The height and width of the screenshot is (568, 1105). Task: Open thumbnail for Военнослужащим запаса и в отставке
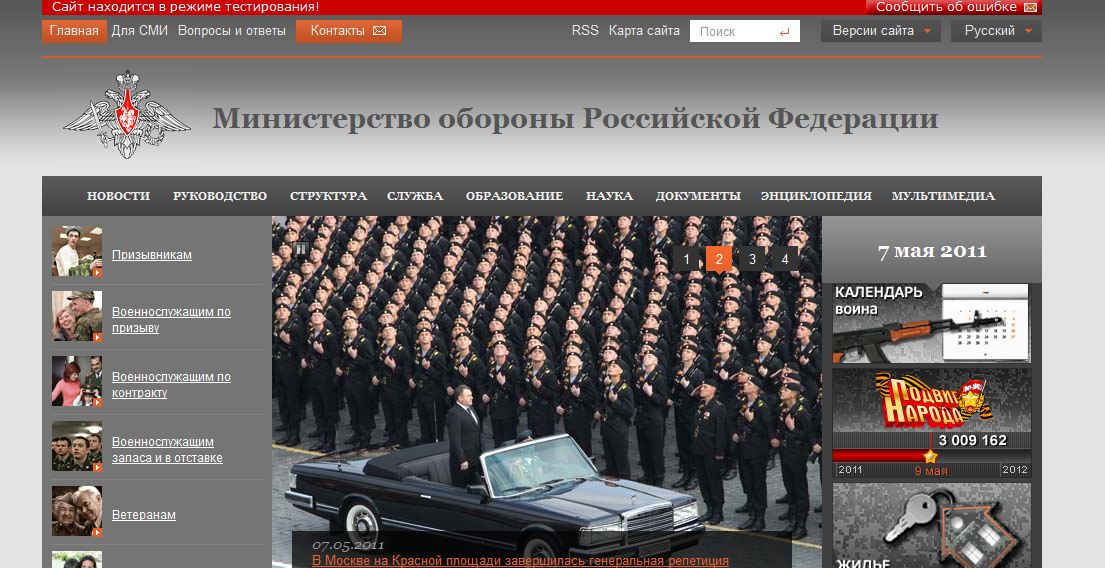coord(77,446)
